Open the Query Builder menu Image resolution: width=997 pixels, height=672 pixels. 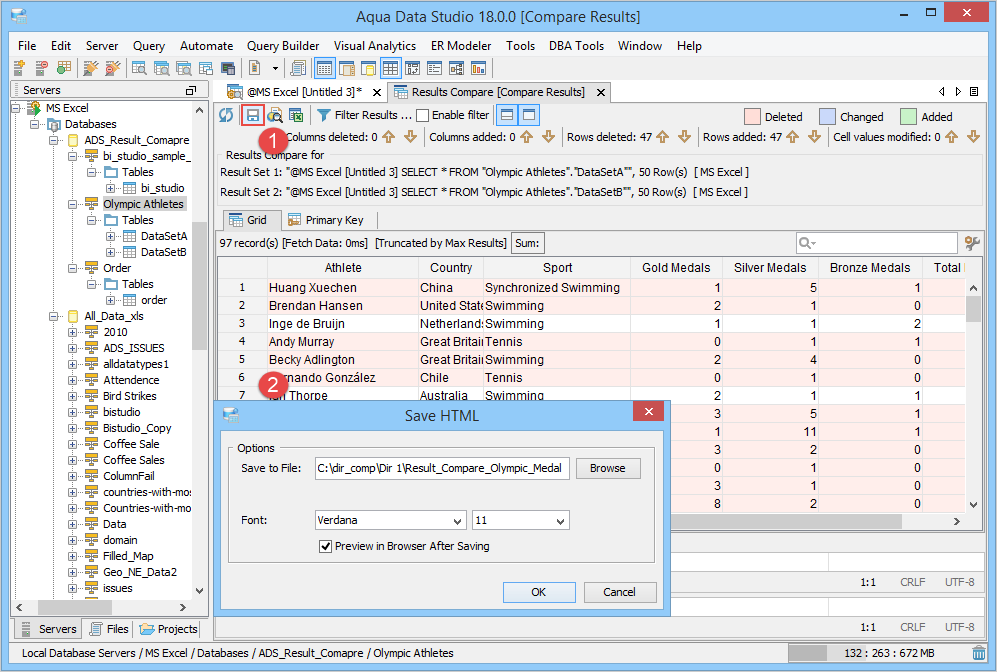click(x=283, y=46)
